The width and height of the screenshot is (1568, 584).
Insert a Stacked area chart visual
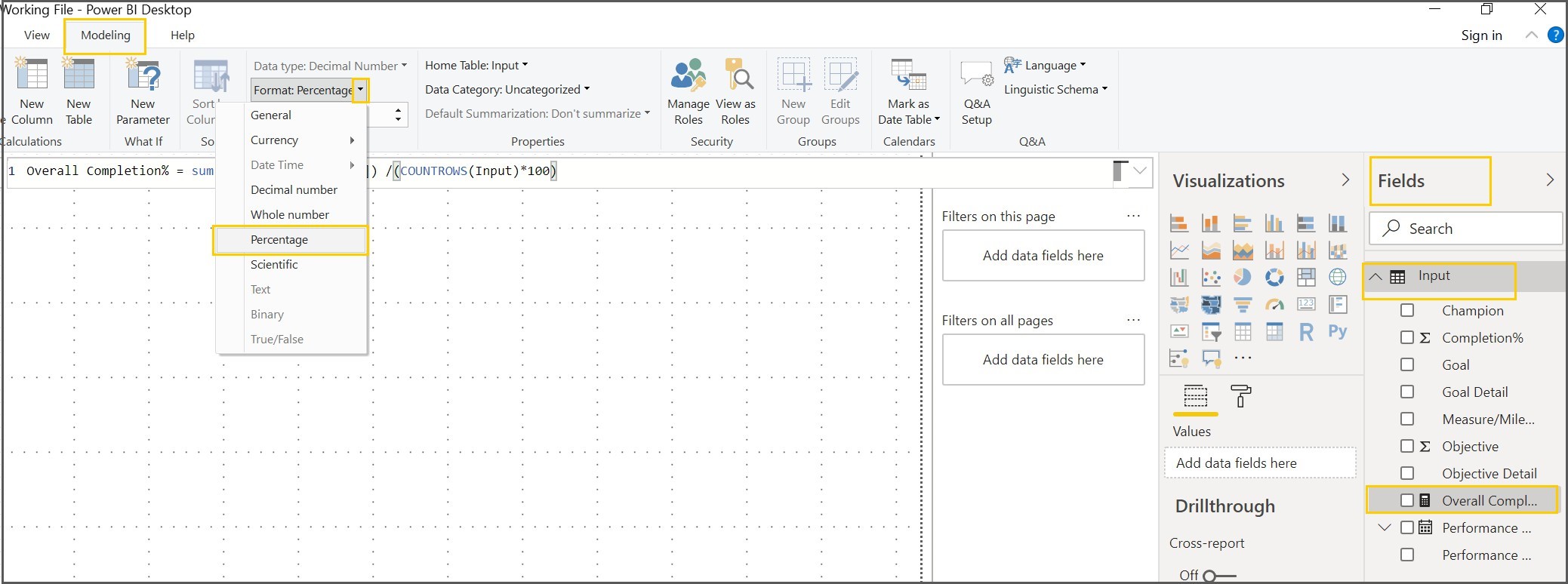pos(1243,251)
